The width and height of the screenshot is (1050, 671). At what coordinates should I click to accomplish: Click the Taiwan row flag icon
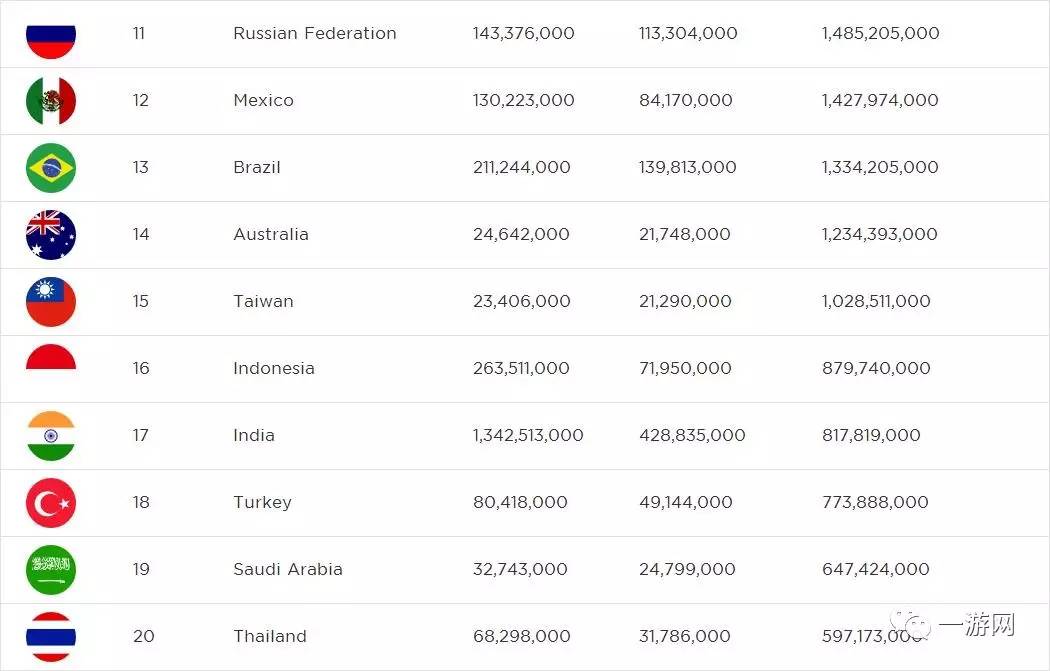click(x=51, y=301)
